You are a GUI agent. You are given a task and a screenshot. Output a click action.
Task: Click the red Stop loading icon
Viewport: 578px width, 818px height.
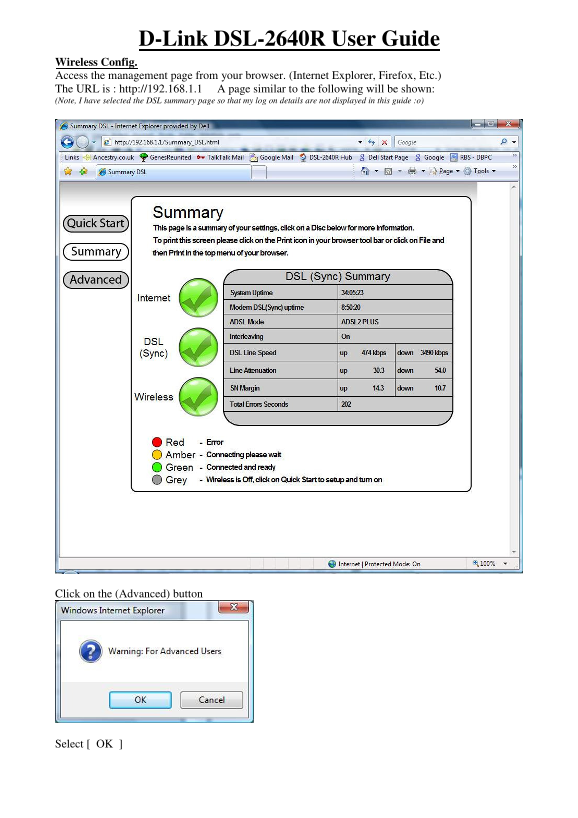[384, 142]
